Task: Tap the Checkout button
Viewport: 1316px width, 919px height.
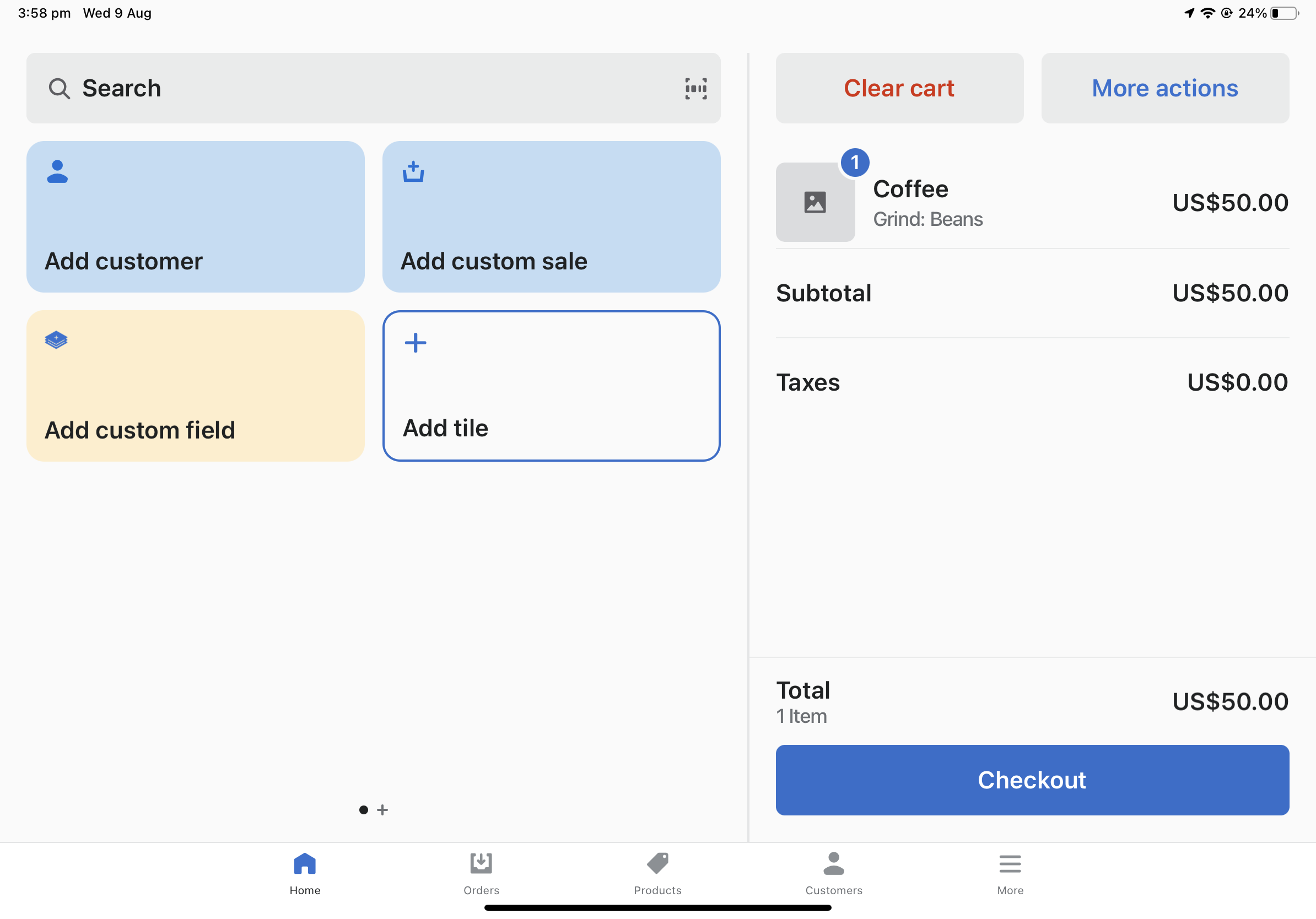Action: point(1031,780)
